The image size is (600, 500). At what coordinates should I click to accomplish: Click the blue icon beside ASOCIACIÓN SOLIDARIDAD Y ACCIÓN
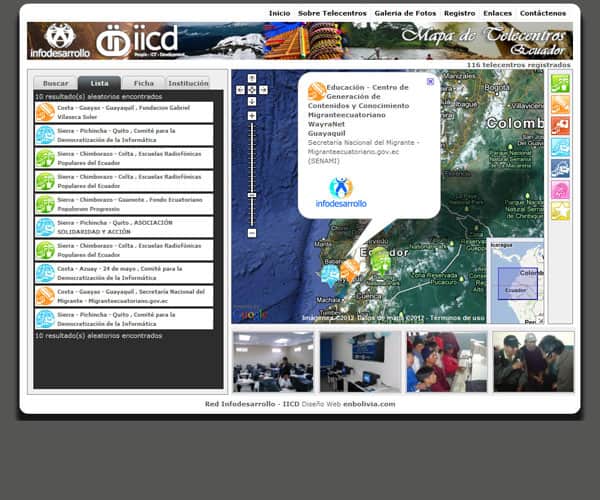coord(45,227)
